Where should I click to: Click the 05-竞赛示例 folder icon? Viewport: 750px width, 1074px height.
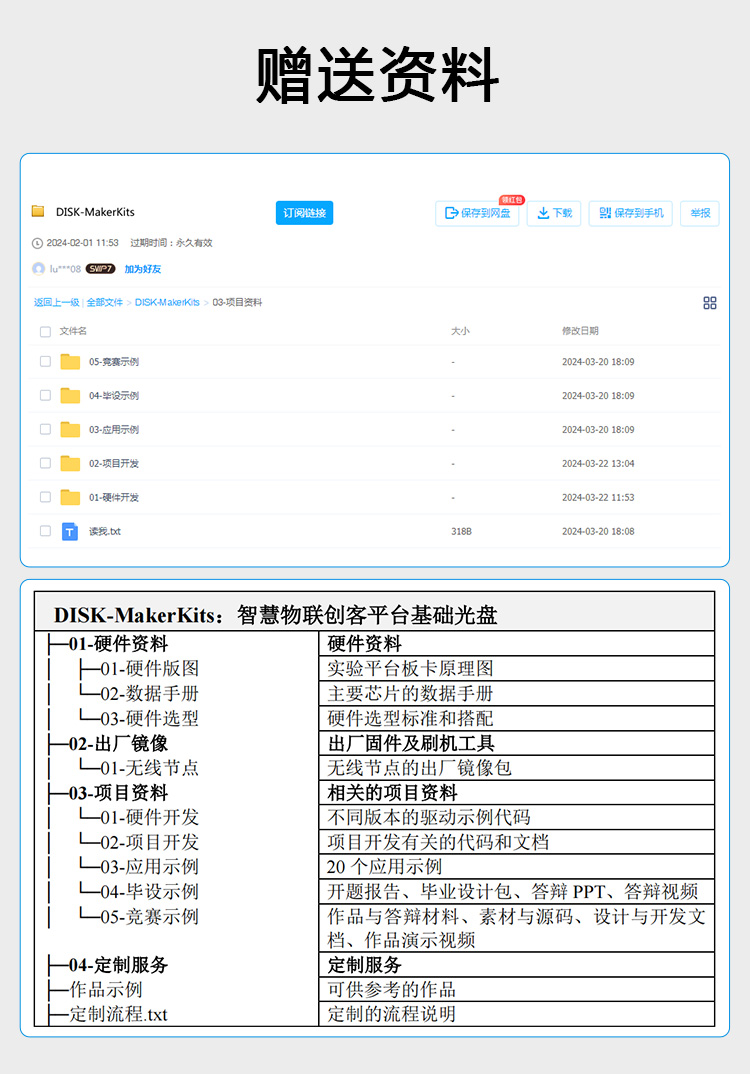70,362
